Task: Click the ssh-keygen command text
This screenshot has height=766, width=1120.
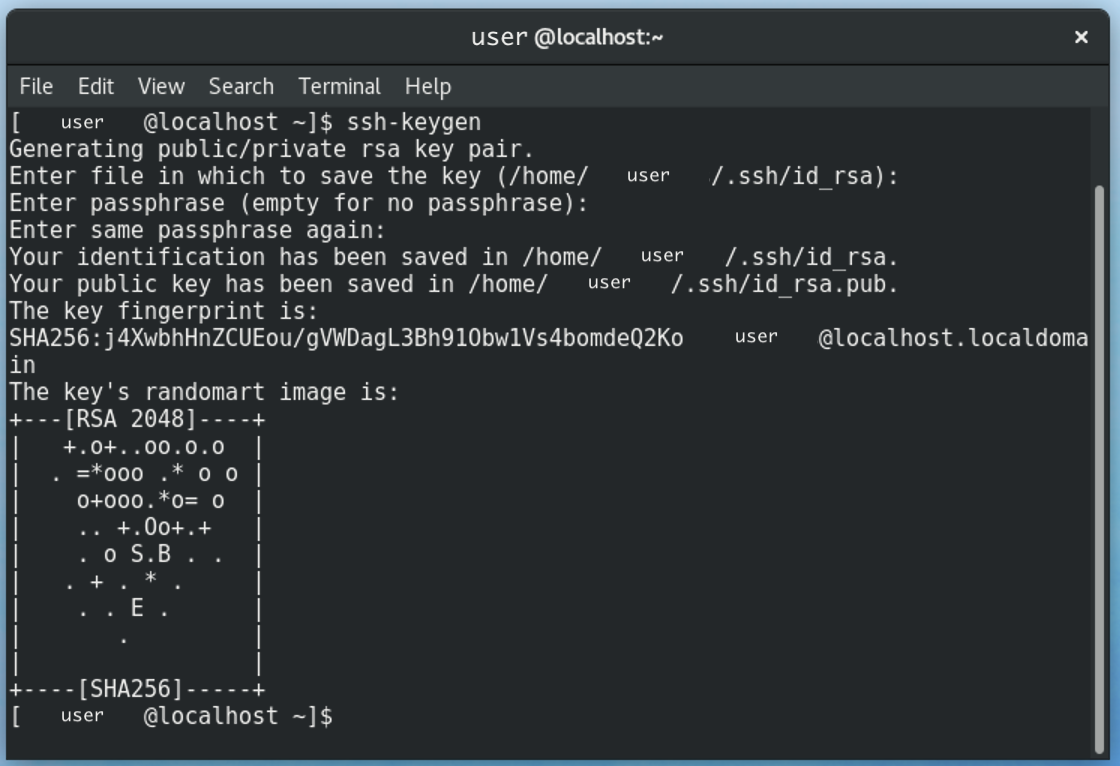Action: click(x=414, y=123)
